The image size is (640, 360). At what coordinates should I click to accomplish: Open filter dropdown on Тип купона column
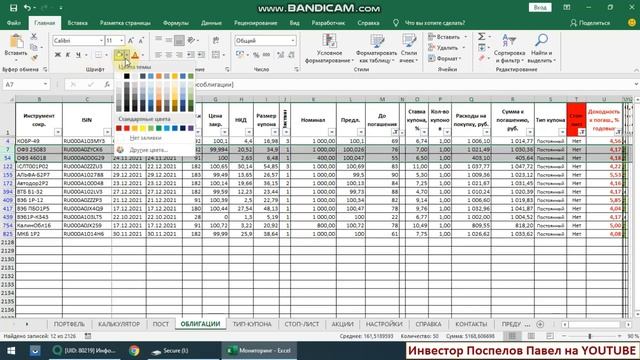[562, 132]
